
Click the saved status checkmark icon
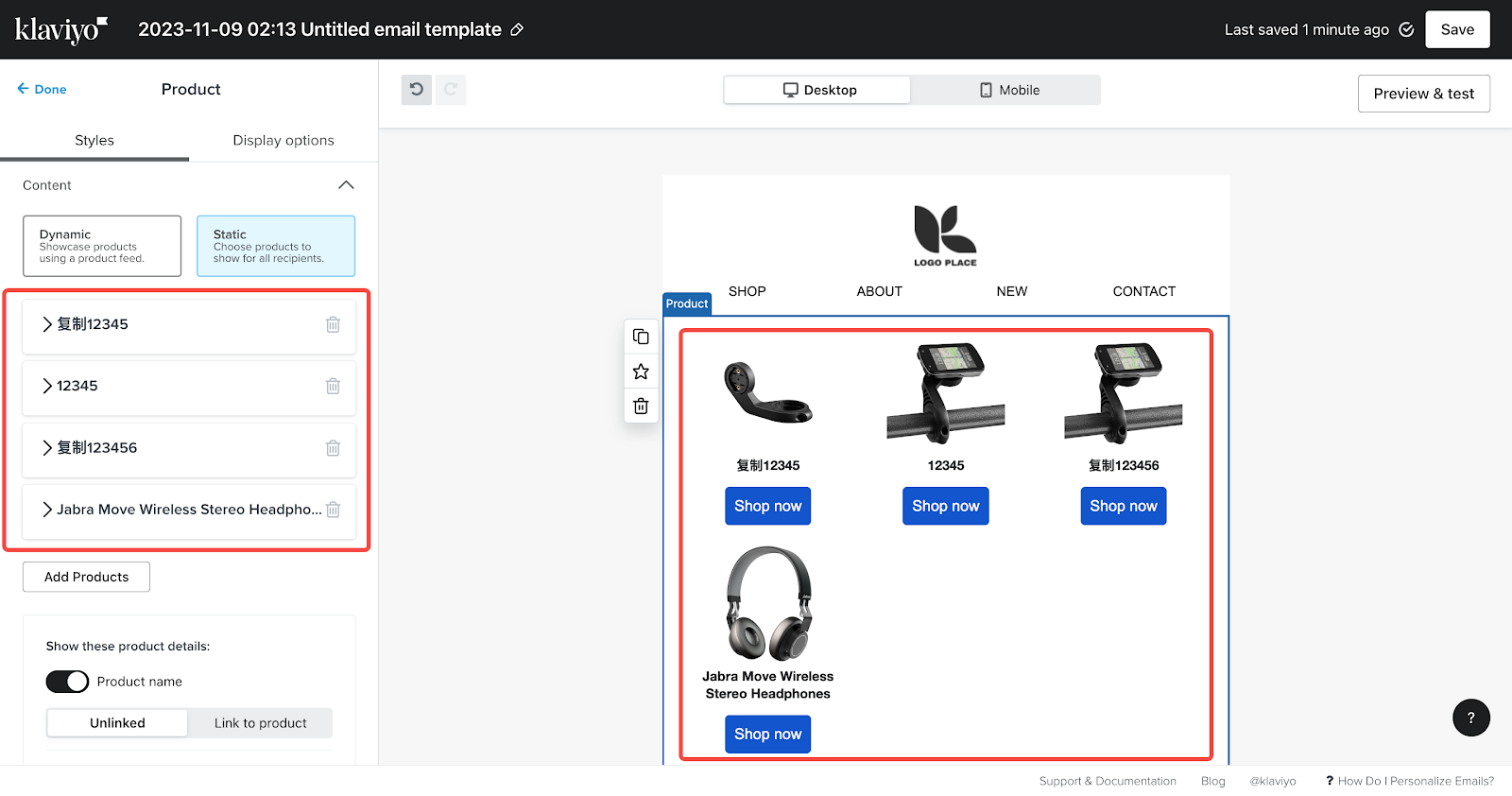1406,29
